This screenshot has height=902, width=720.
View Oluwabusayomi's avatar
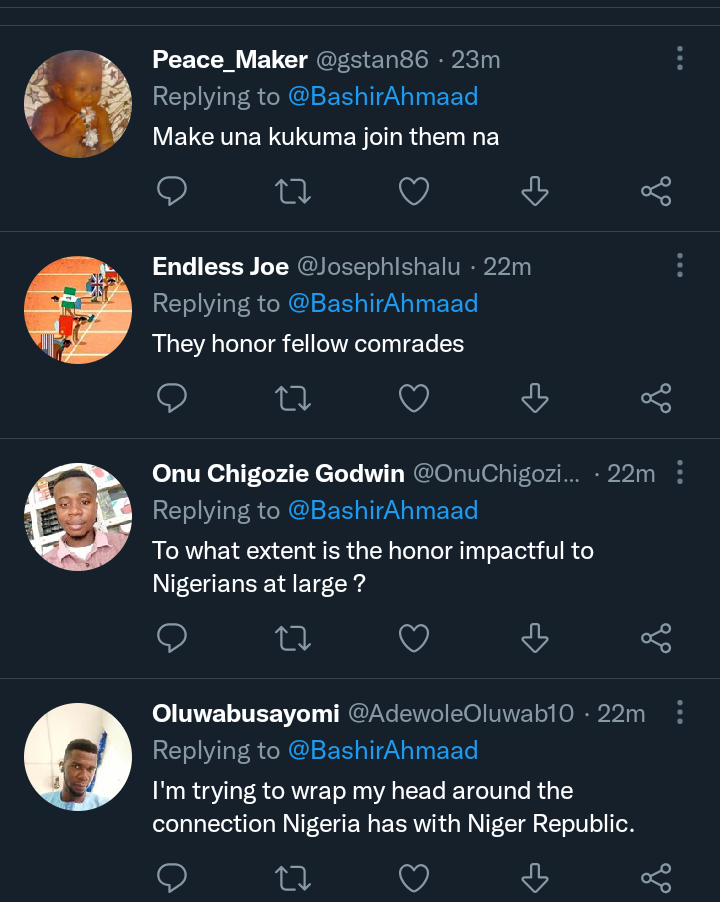[78, 757]
